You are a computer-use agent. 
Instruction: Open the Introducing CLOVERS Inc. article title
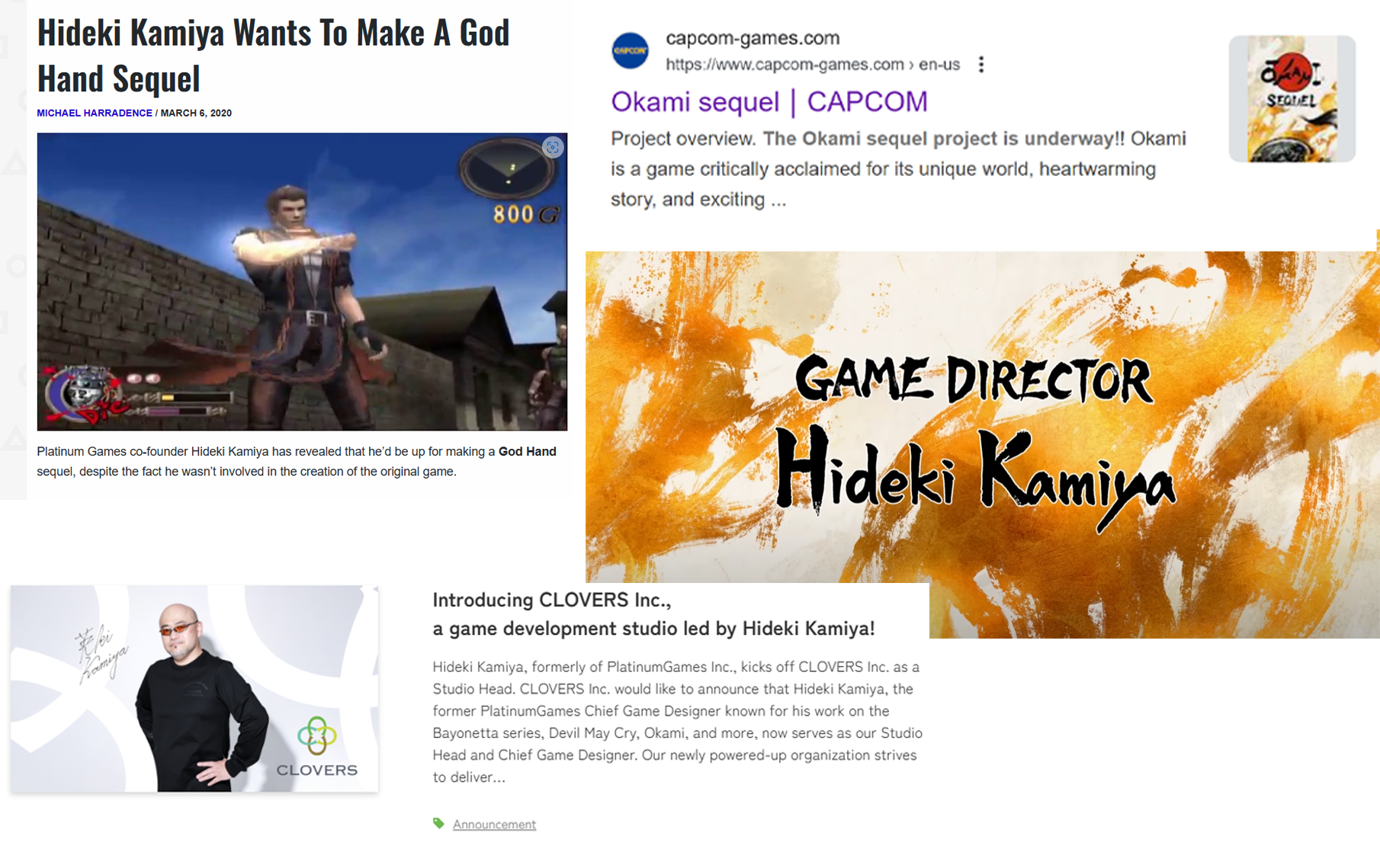[653, 614]
